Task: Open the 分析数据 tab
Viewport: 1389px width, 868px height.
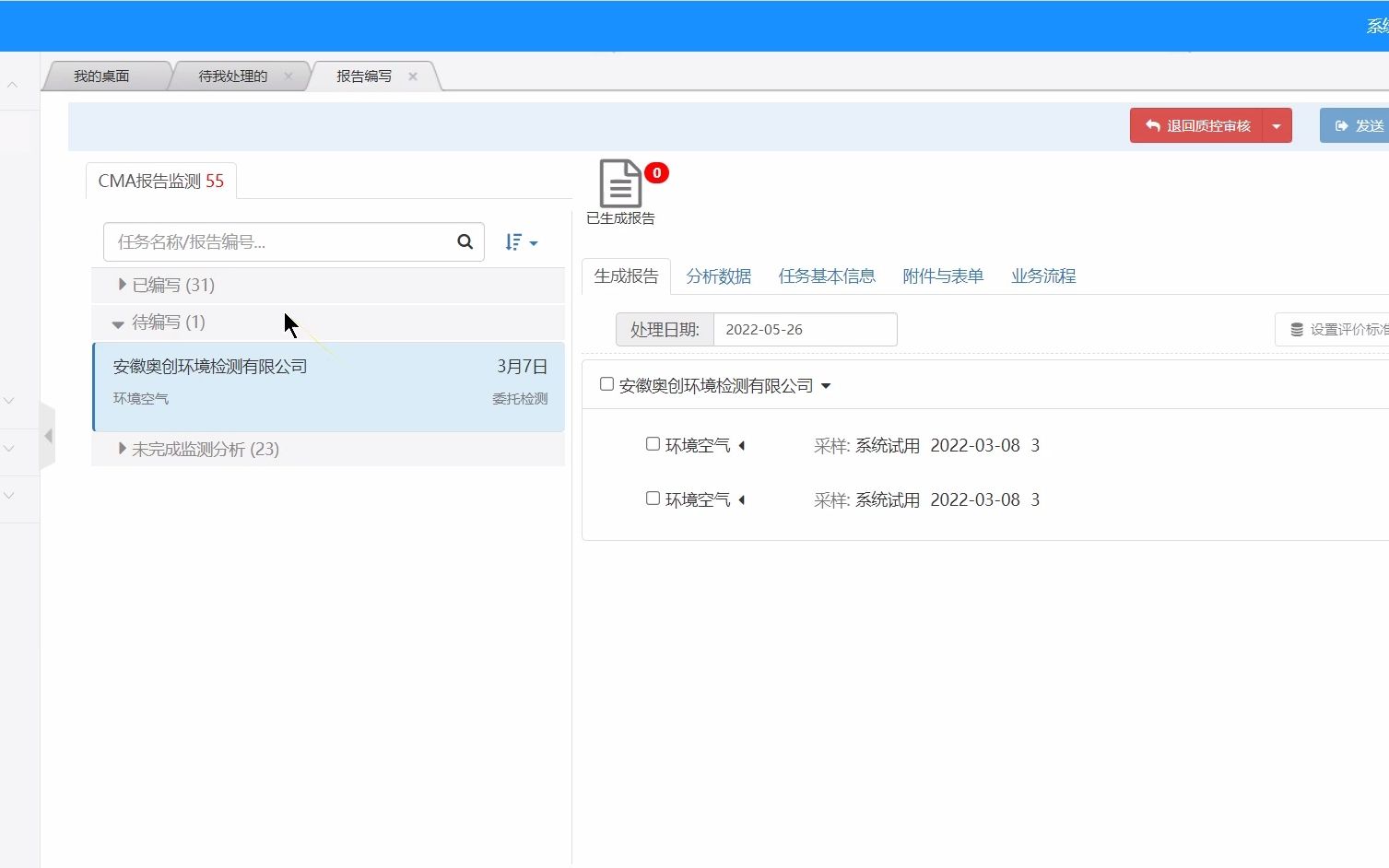Action: point(719,276)
